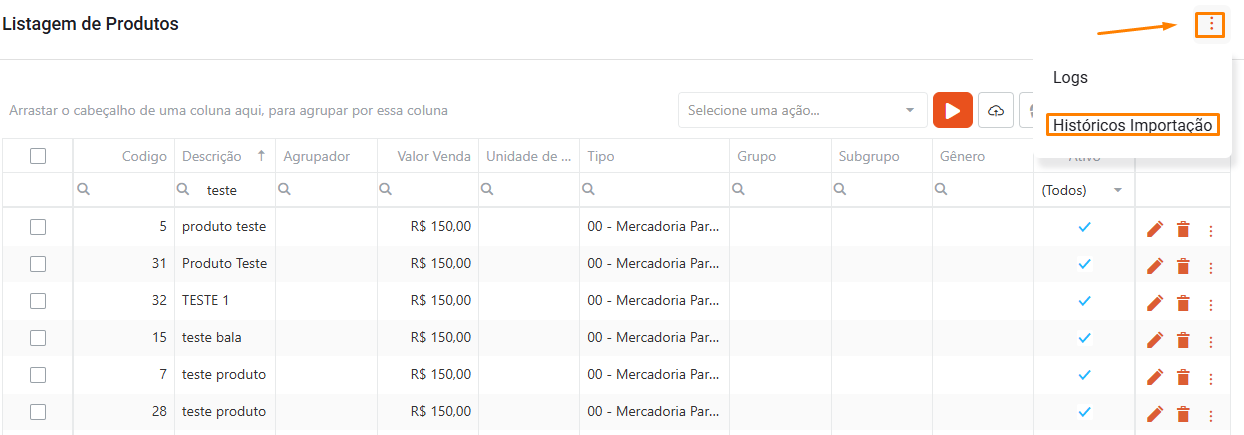The image size is (1244, 435).
Task: Open more options for product code 28
Action: [1211, 415]
